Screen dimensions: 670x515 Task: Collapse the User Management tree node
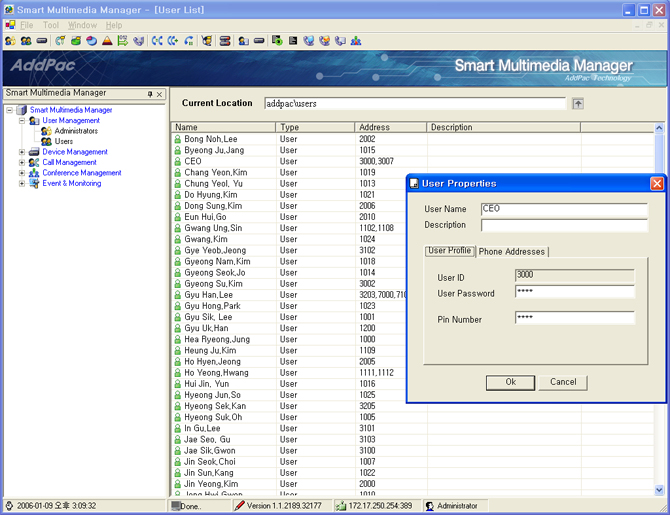(22, 121)
